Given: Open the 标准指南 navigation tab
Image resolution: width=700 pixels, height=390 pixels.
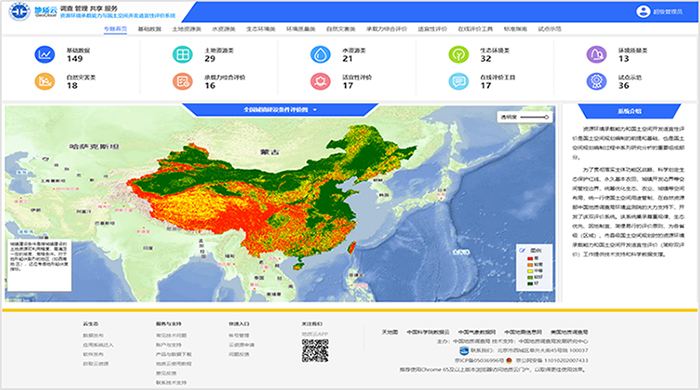Looking at the screenshot, I should tap(515, 29).
